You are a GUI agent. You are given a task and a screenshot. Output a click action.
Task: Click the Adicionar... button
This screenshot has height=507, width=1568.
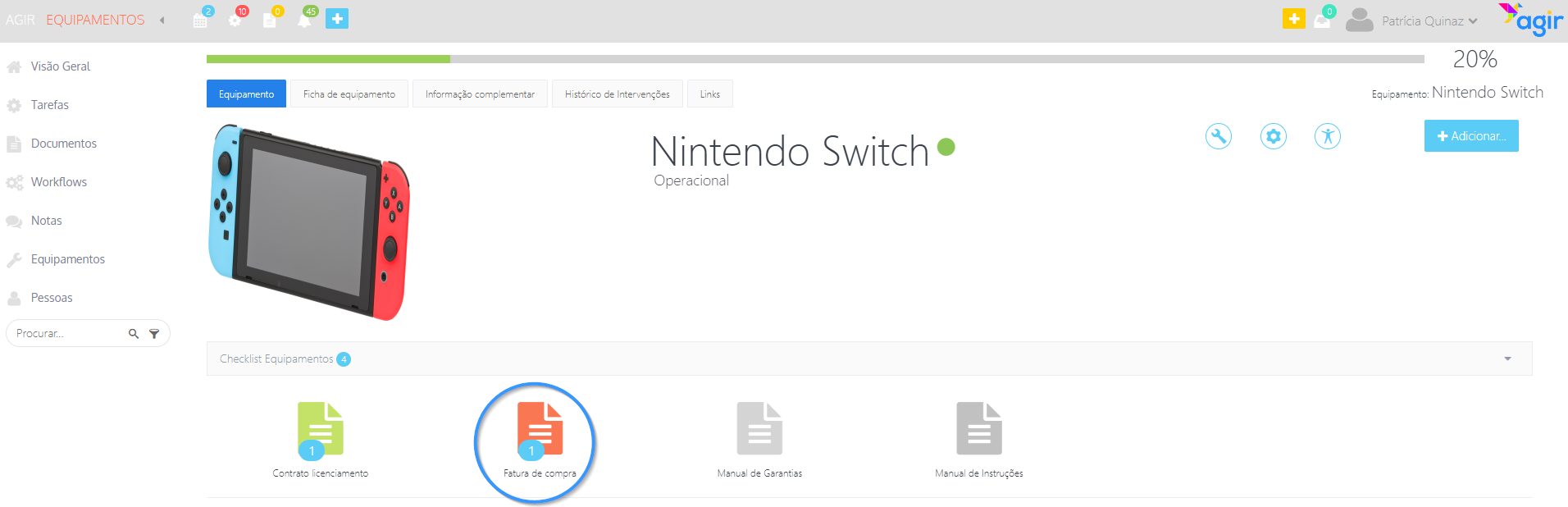click(x=1471, y=136)
